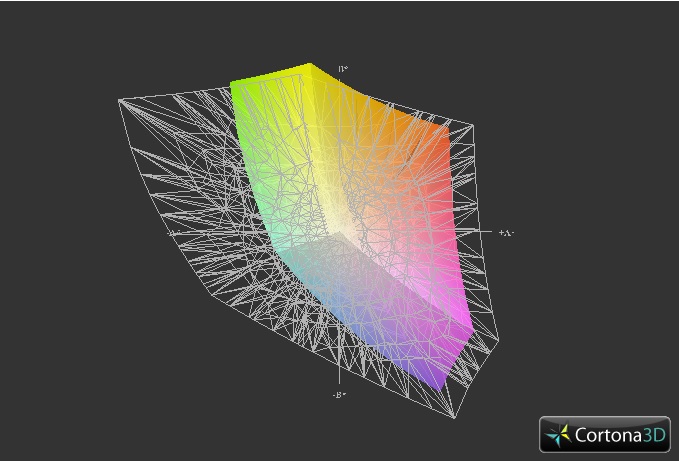Pick the purple bottom tip of gamut

point(440,386)
